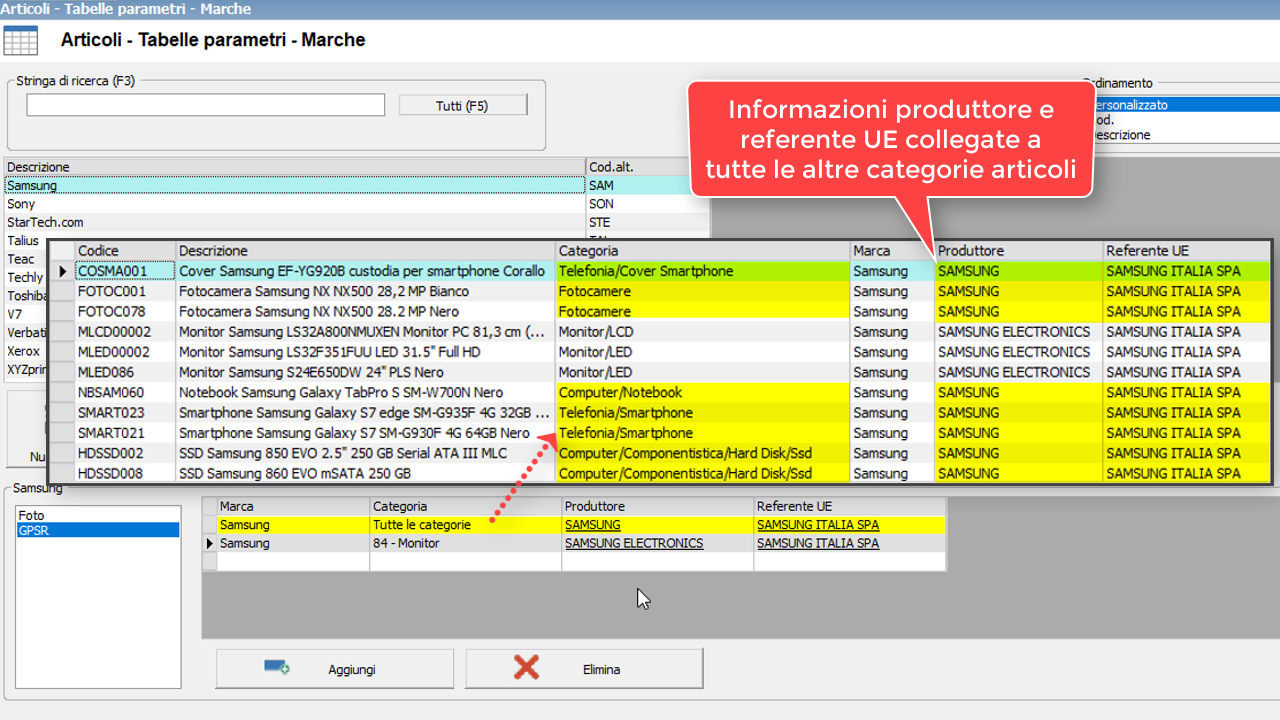
Task: Focus the Stringa di ricerca input field
Action: tap(205, 105)
